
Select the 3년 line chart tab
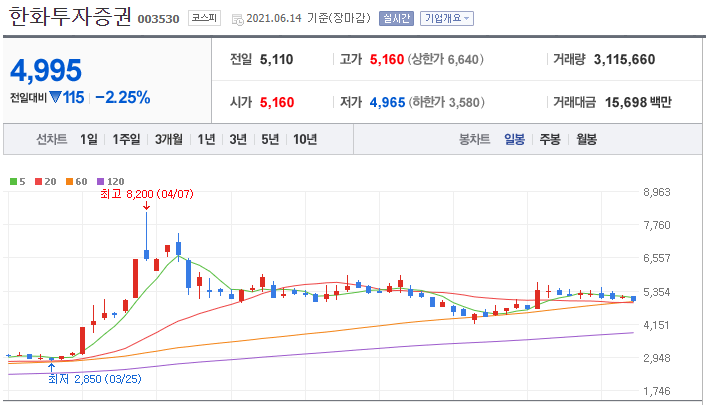tap(238, 140)
